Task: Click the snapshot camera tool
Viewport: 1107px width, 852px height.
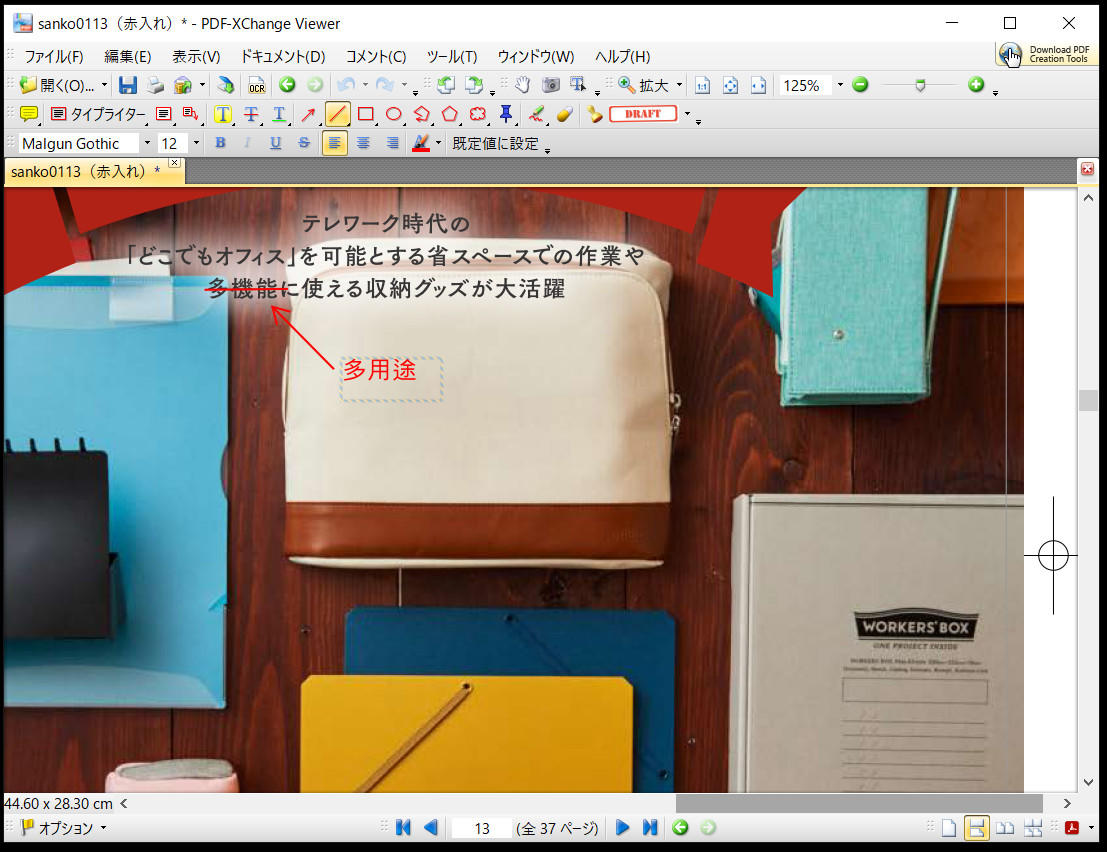Action: [550, 86]
